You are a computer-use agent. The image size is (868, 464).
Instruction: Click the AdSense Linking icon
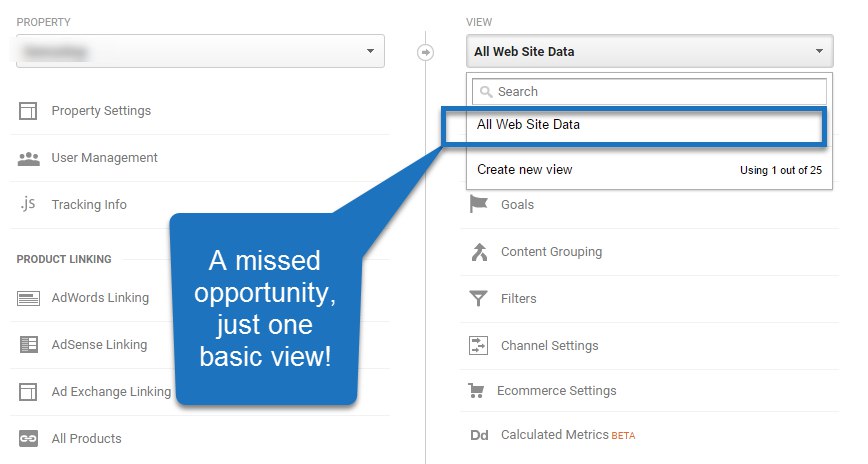(x=28, y=345)
